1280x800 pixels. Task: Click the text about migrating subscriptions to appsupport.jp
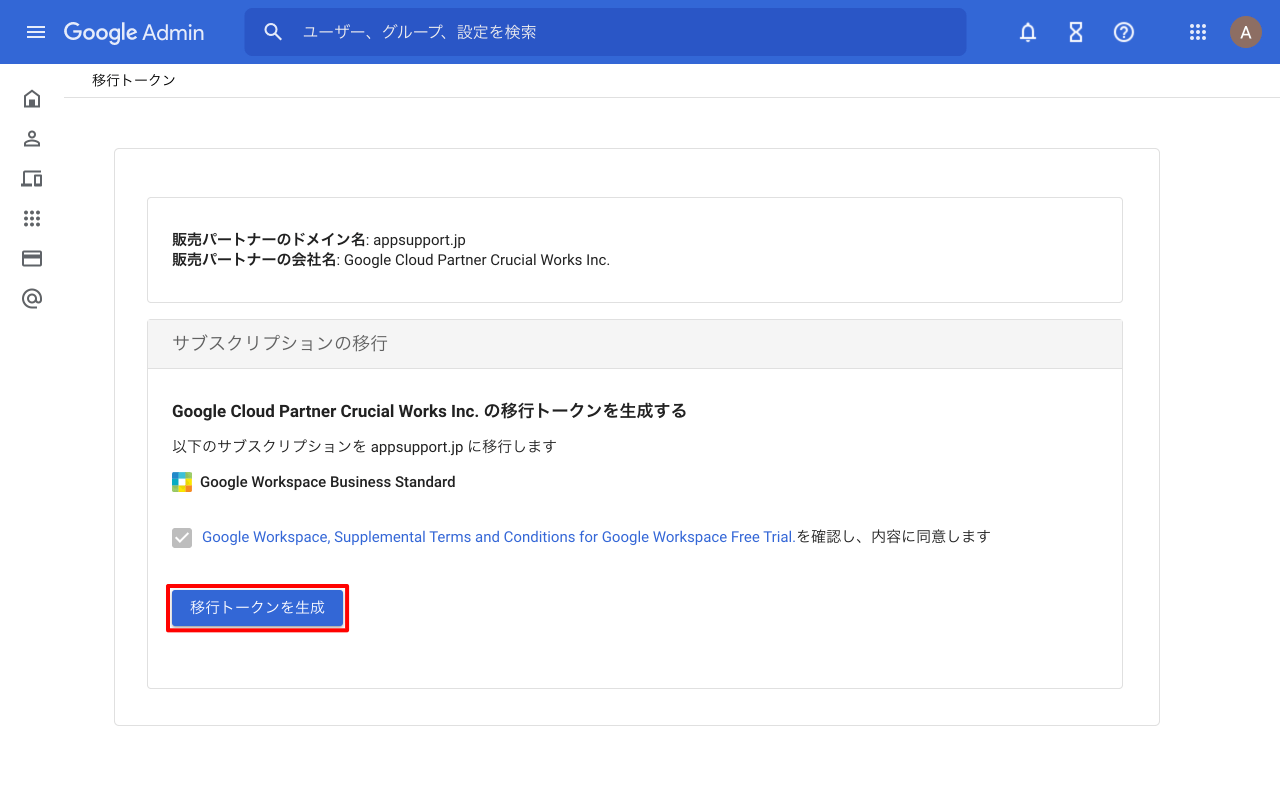click(364, 446)
